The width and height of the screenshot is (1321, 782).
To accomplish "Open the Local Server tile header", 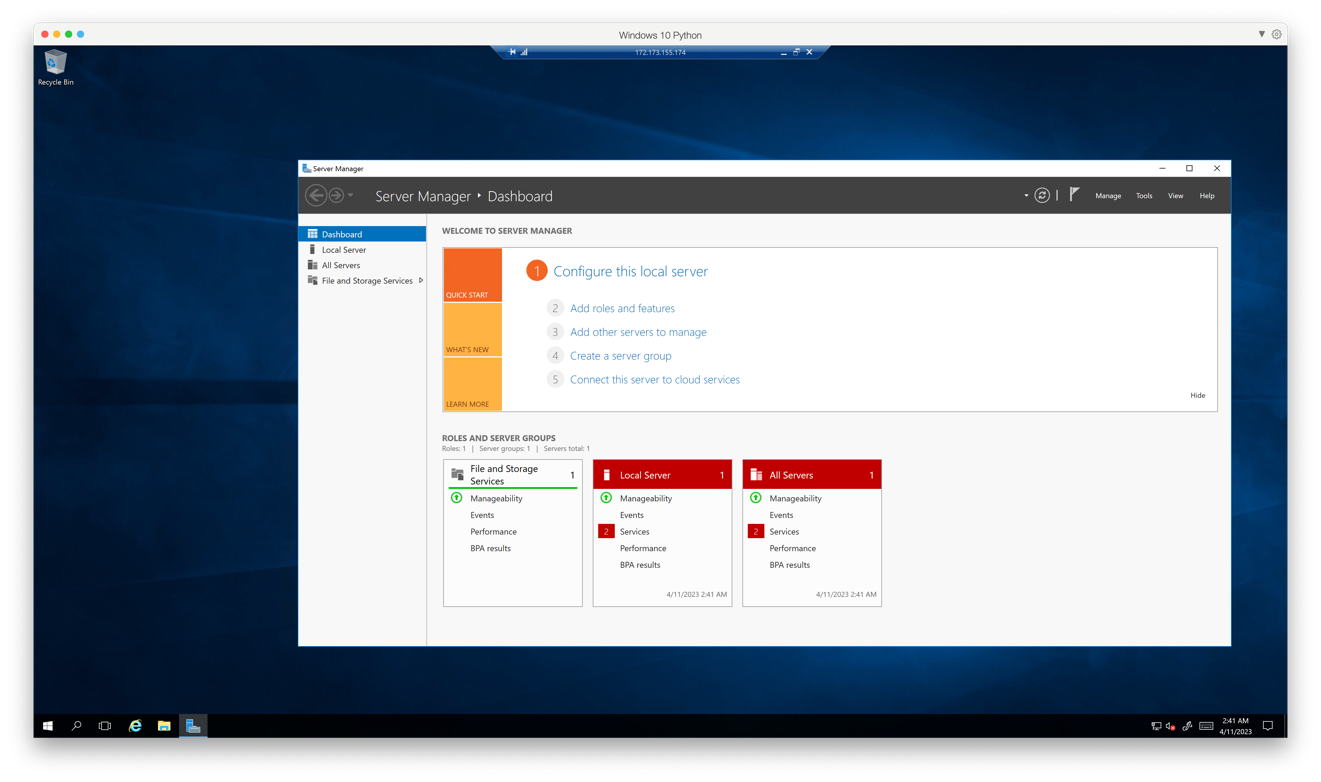I will tap(662, 475).
